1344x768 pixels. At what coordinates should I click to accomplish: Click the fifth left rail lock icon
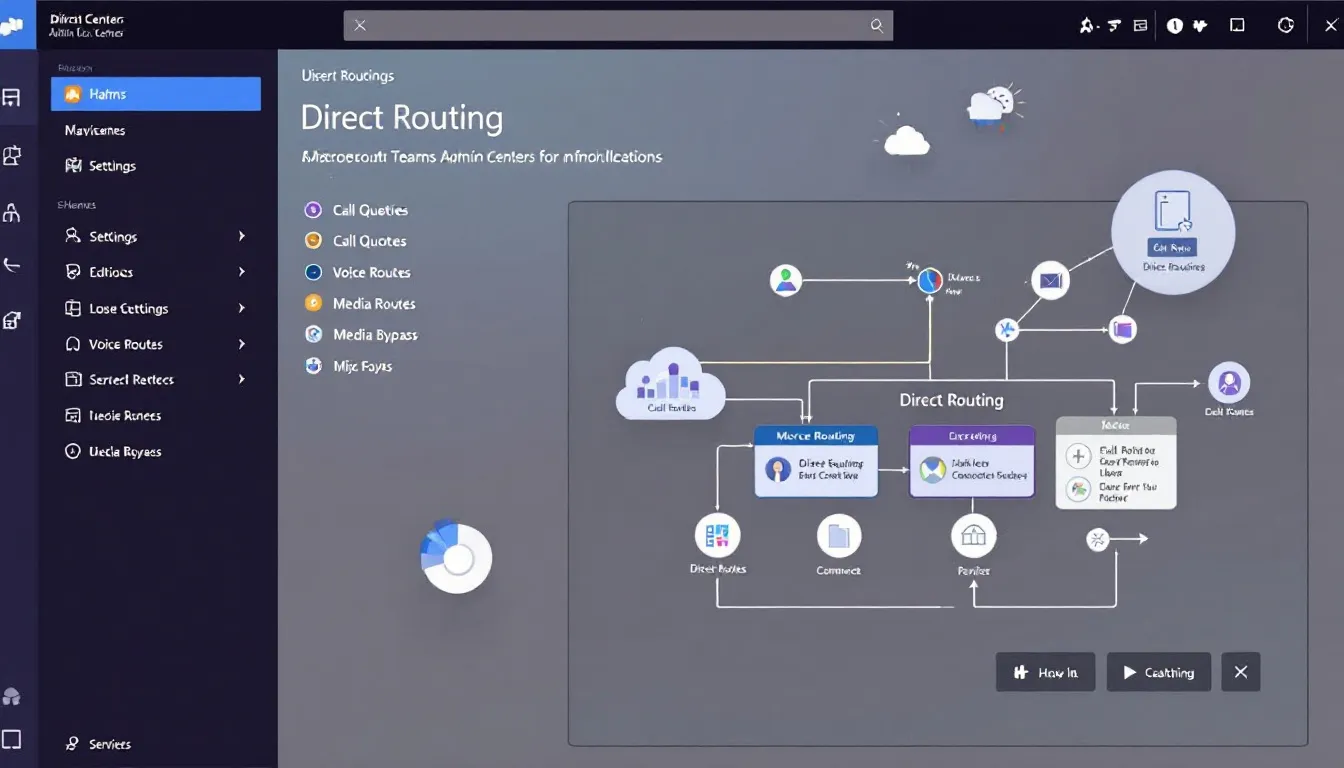pyautogui.click(x=12, y=320)
